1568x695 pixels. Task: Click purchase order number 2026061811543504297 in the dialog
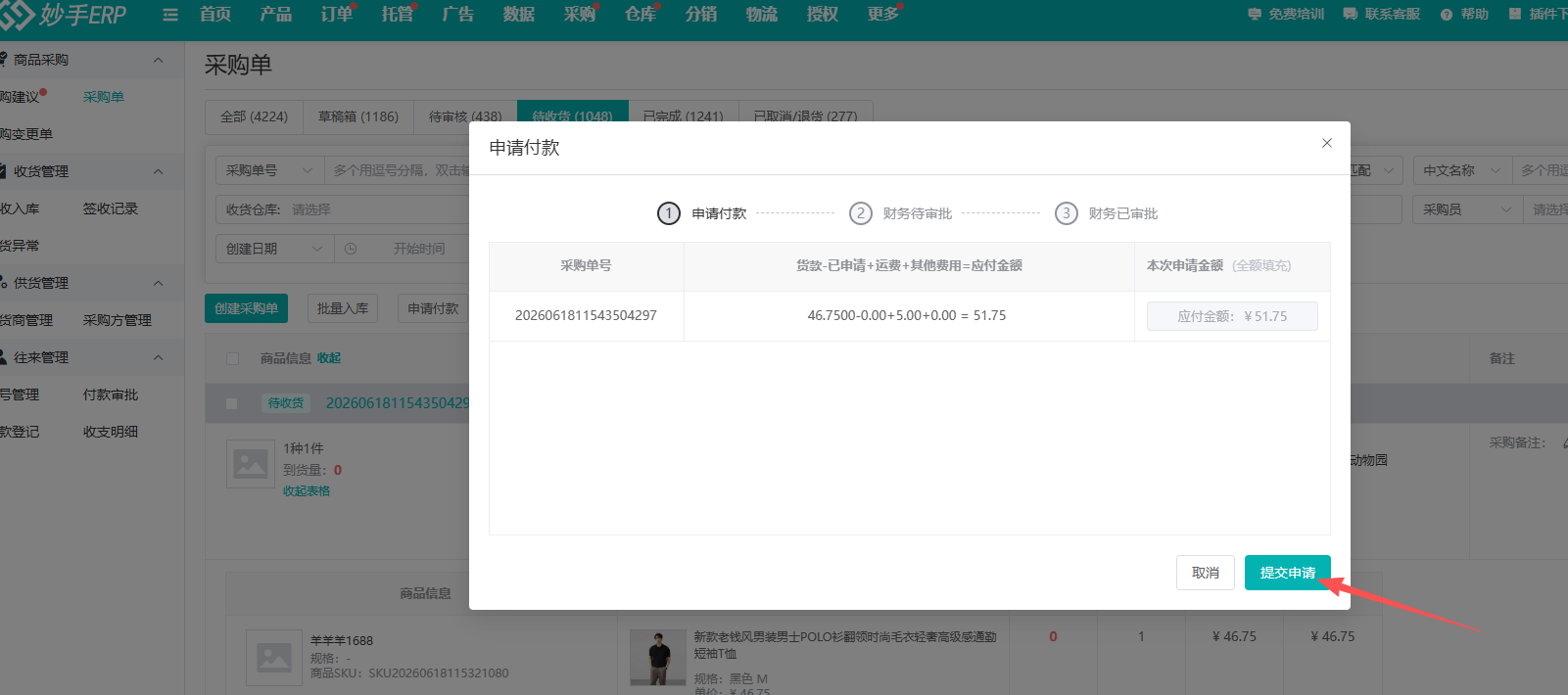pyautogui.click(x=586, y=315)
